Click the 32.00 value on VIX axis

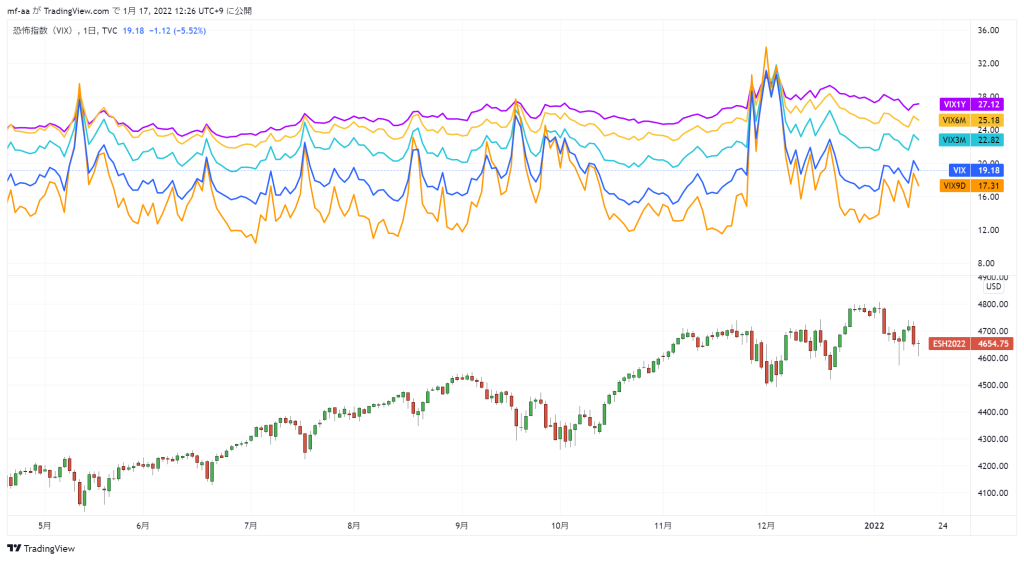click(x=988, y=63)
